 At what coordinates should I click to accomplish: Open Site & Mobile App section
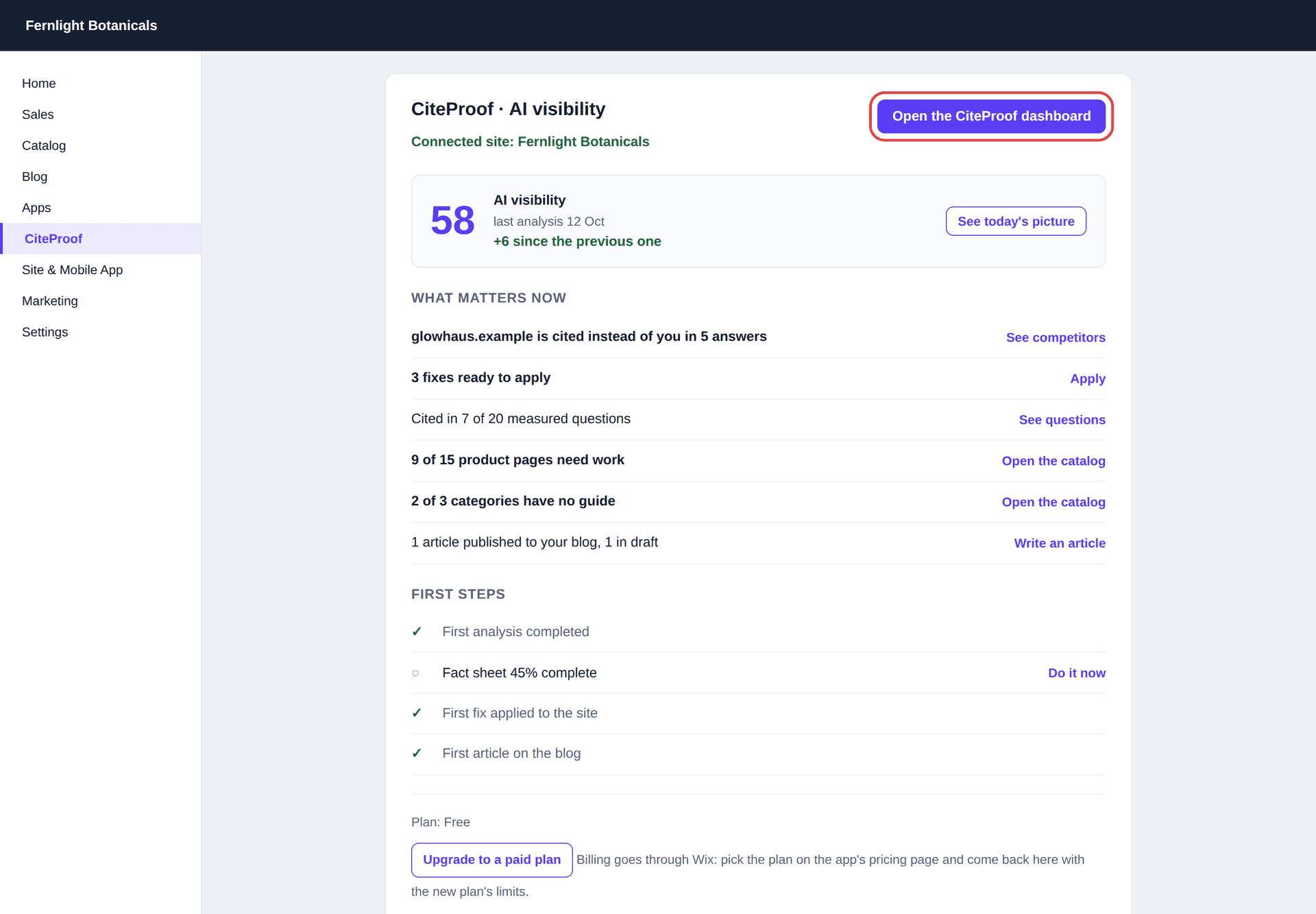coord(101,269)
